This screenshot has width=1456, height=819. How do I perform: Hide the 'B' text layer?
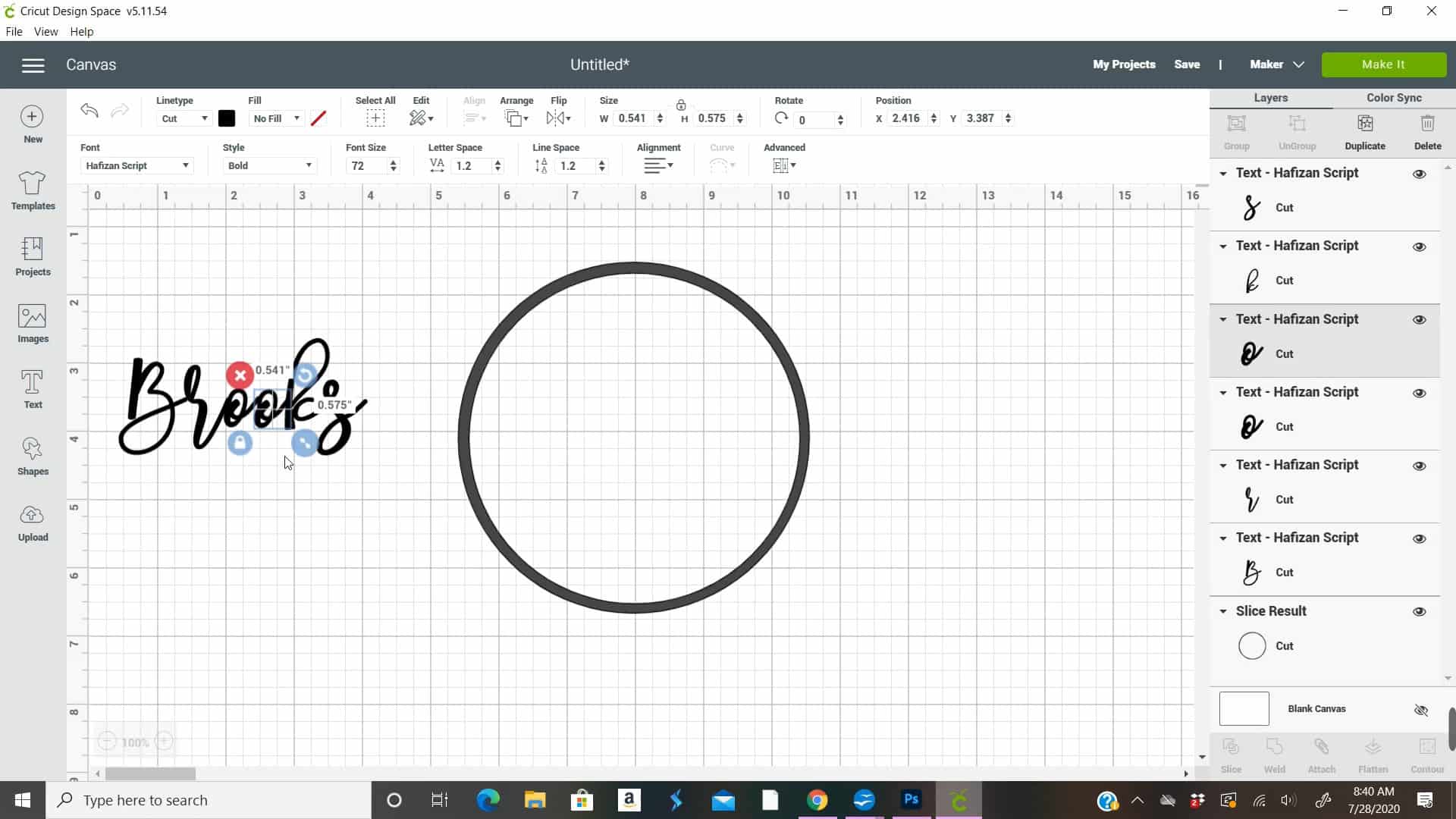tap(1420, 539)
